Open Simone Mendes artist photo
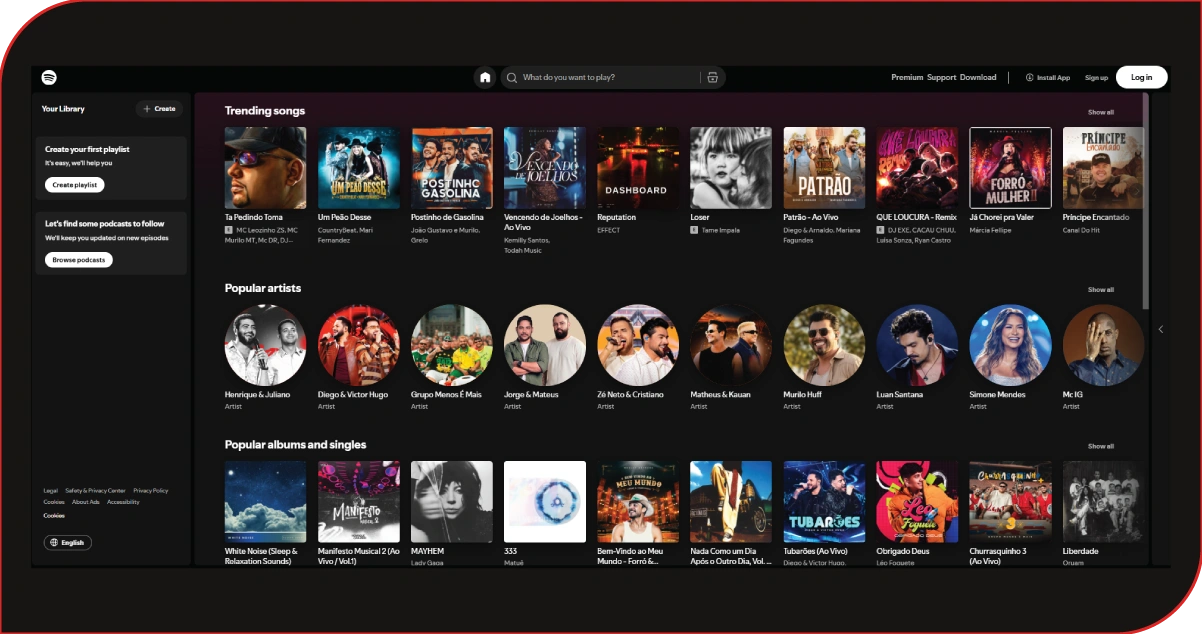 pyautogui.click(x=1010, y=345)
